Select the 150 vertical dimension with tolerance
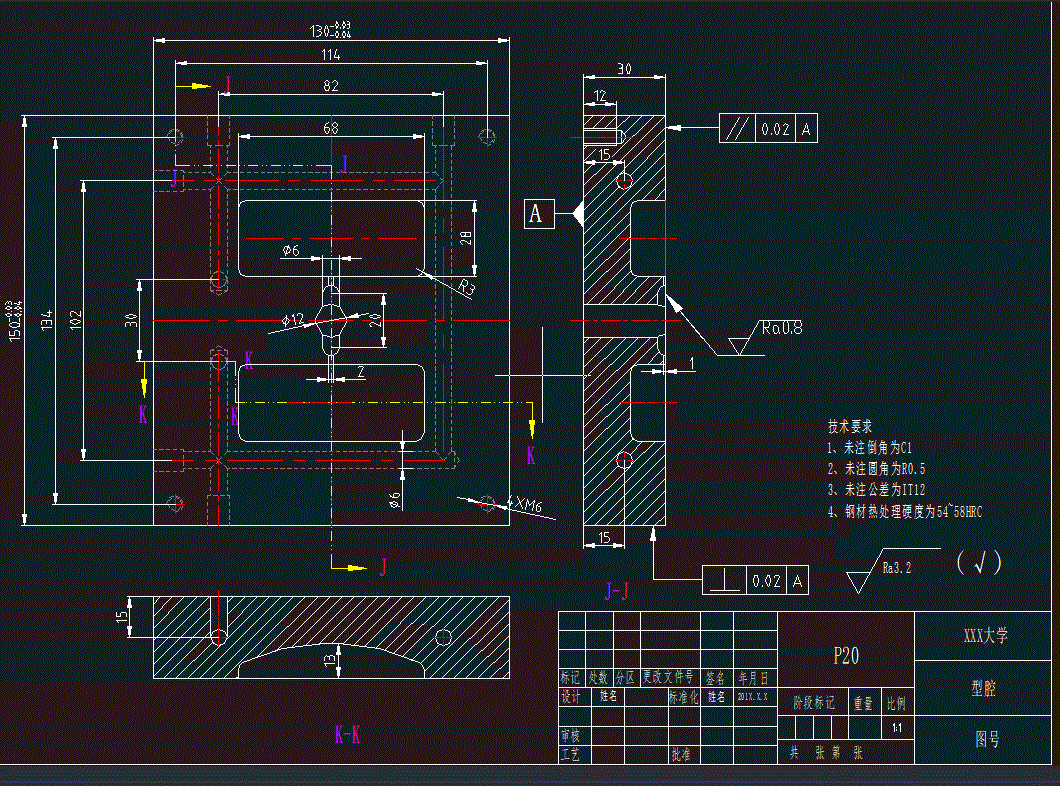This screenshot has height=786, width=1060. click(13, 320)
